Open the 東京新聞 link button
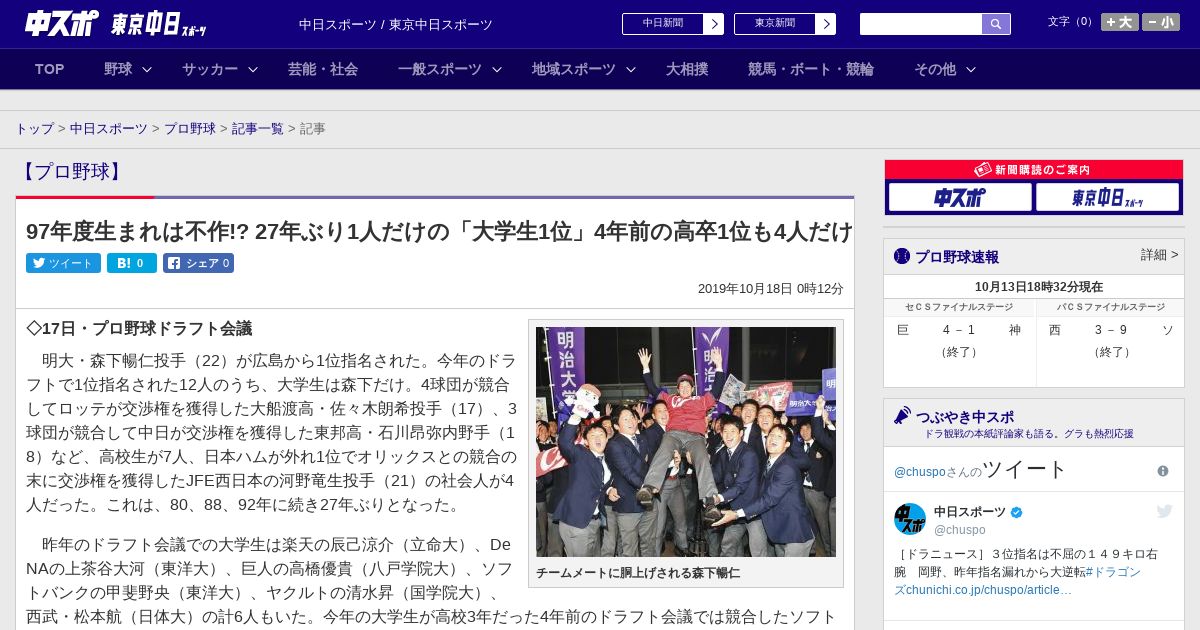1200x630 pixels. [775, 24]
